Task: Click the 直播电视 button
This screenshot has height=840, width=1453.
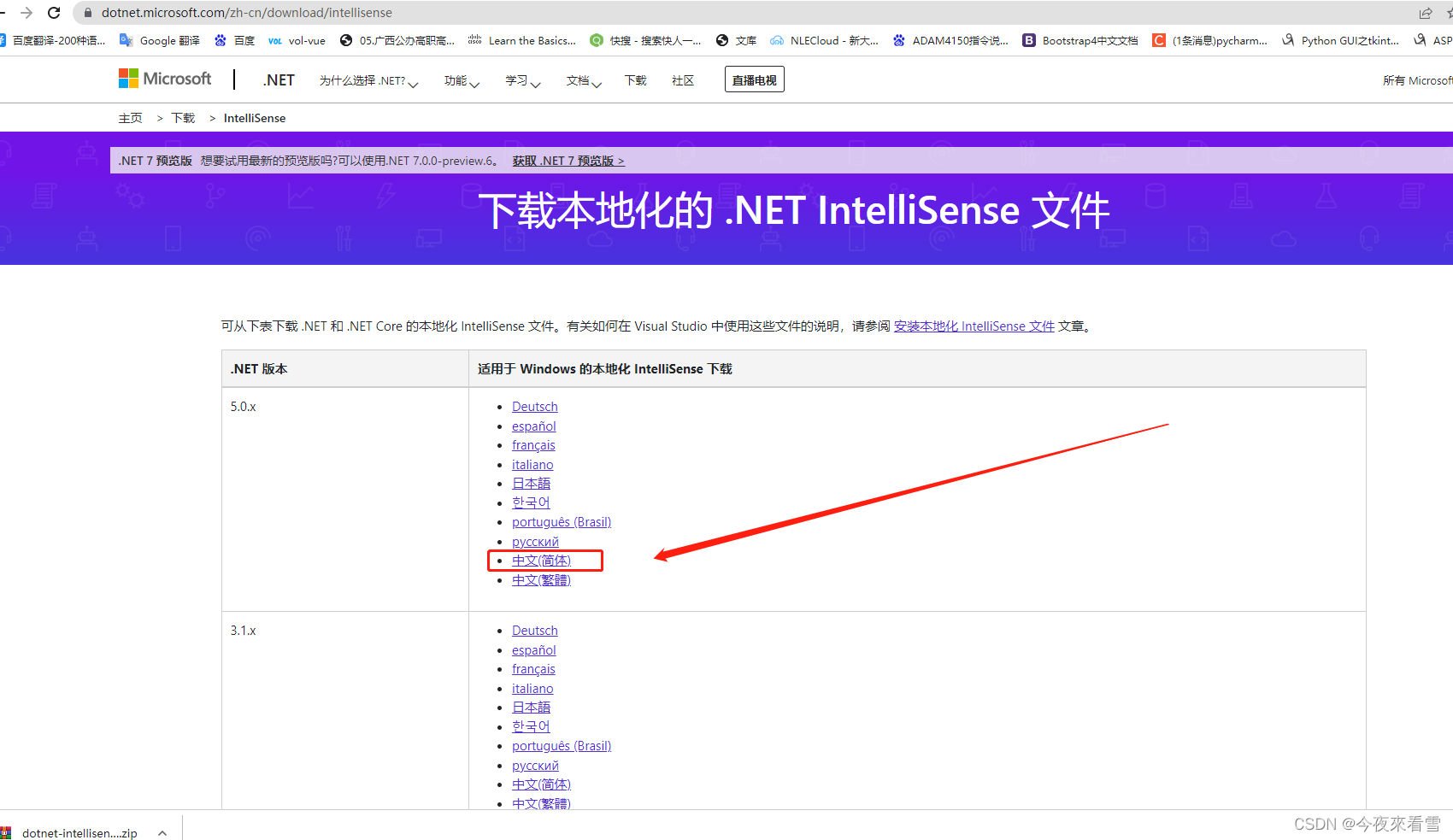Action: (754, 79)
